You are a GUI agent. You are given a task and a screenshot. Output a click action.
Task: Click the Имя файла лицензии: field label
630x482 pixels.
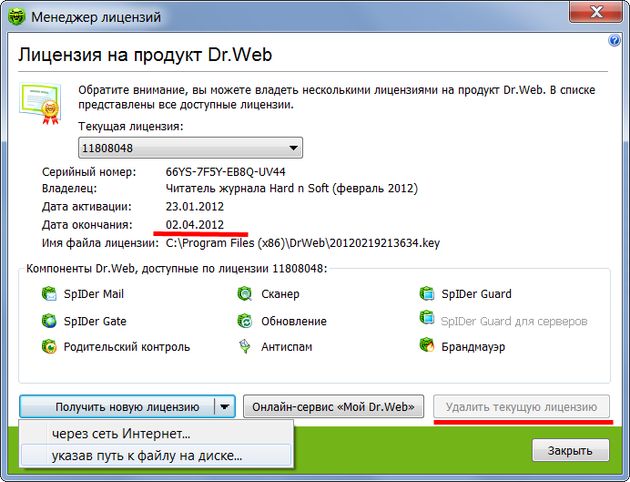point(100,243)
